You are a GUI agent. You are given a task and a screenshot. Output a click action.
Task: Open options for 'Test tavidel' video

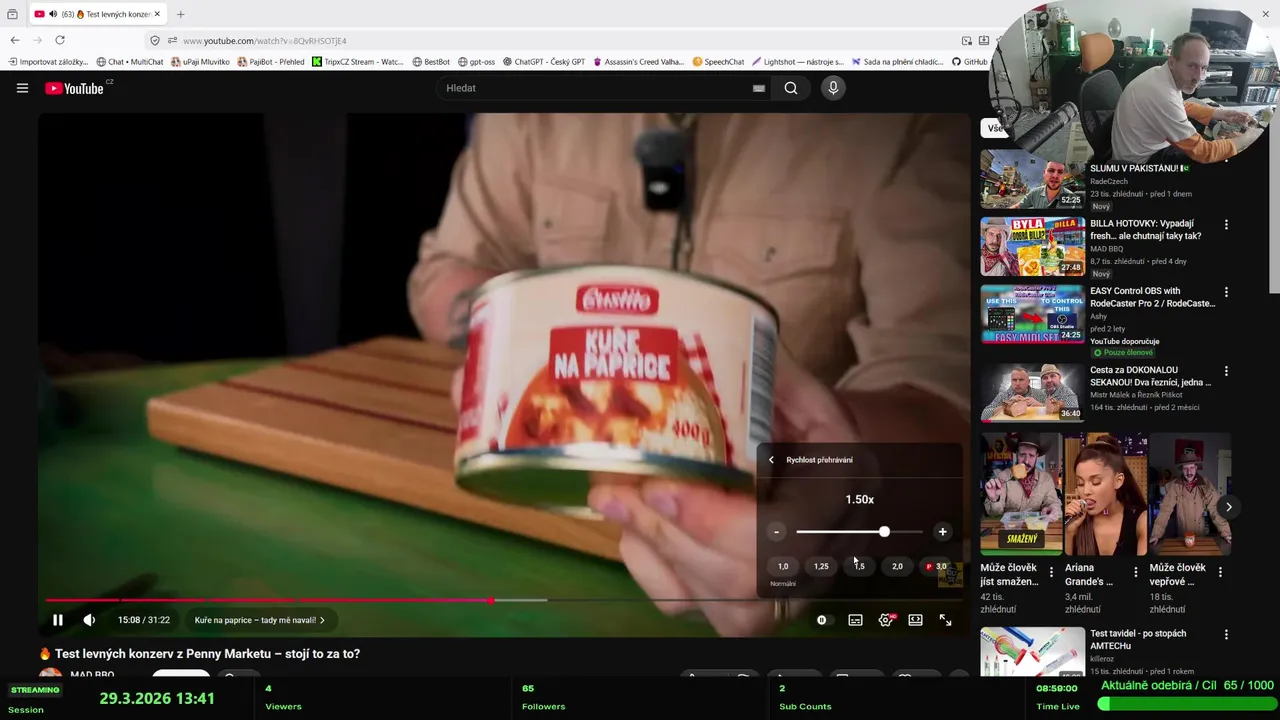tap(1226, 635)
